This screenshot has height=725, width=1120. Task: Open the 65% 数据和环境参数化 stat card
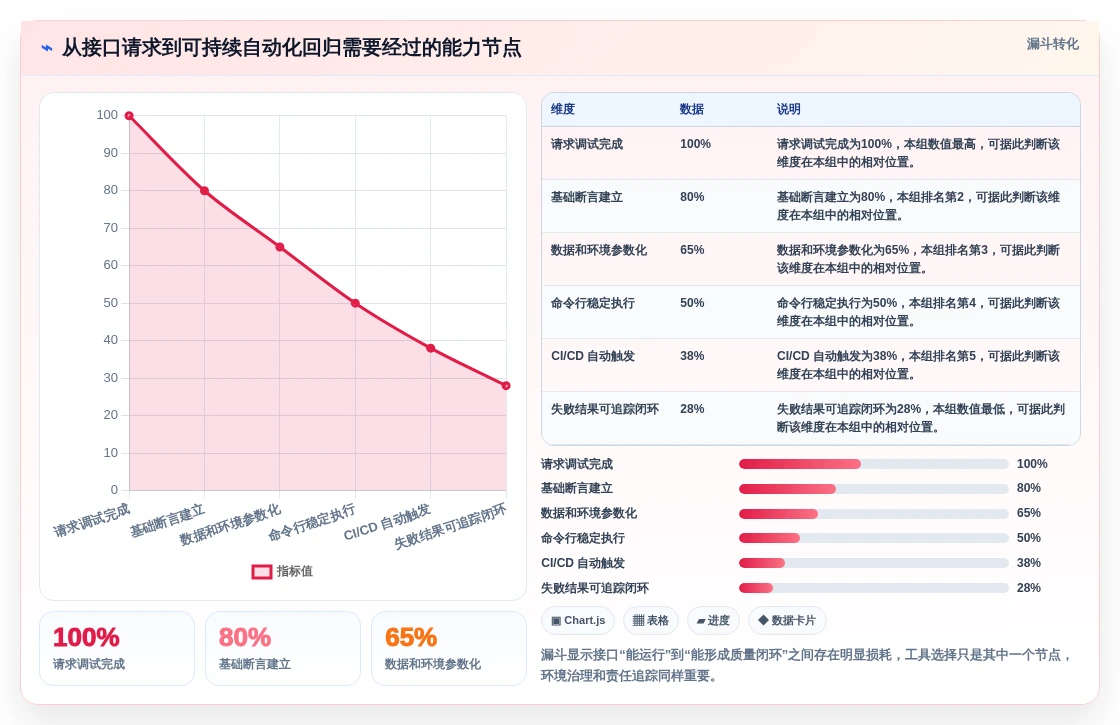pyautogui.click(x=449, y=649)
